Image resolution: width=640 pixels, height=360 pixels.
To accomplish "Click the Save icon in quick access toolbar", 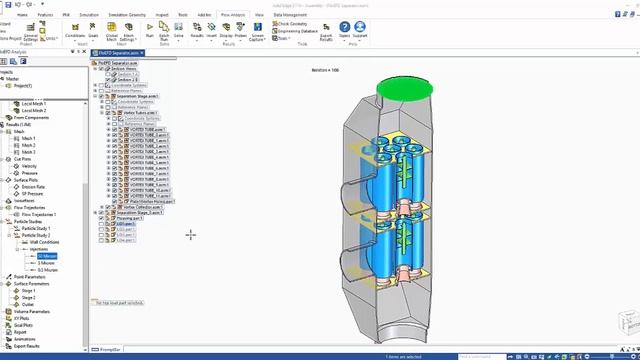I will pyautogui.click(x=8, y=4).
